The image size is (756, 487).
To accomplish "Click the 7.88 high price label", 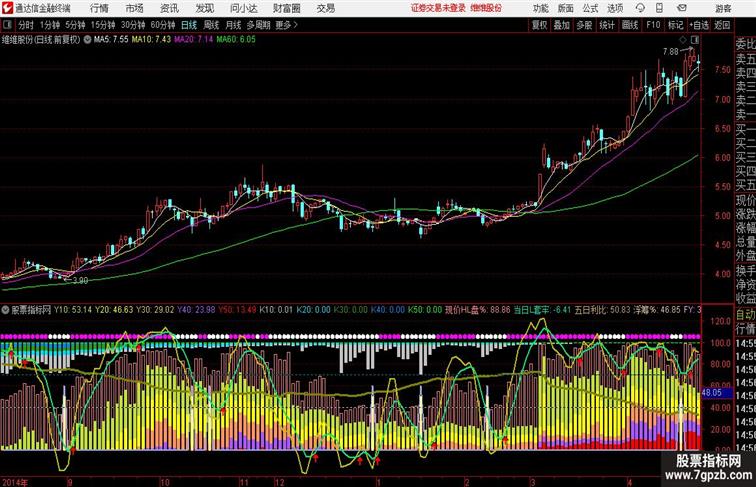I will pyautogui.click(x=671, y=52).
